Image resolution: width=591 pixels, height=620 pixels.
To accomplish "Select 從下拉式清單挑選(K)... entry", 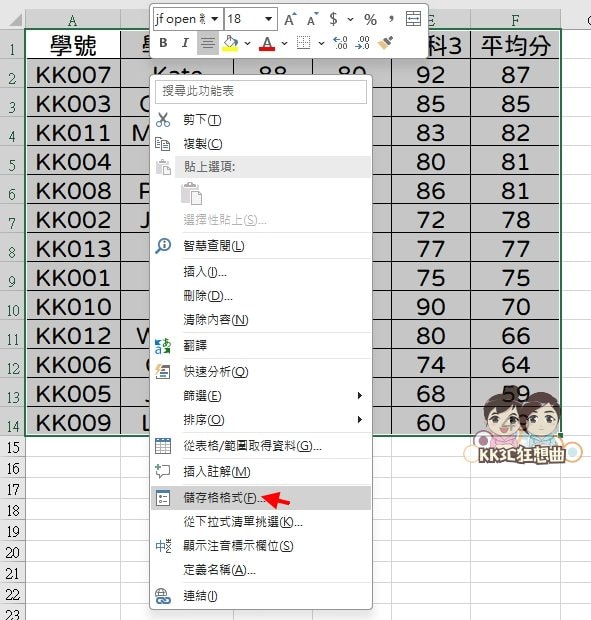I will pyautogui.click(x=261, y=522).
